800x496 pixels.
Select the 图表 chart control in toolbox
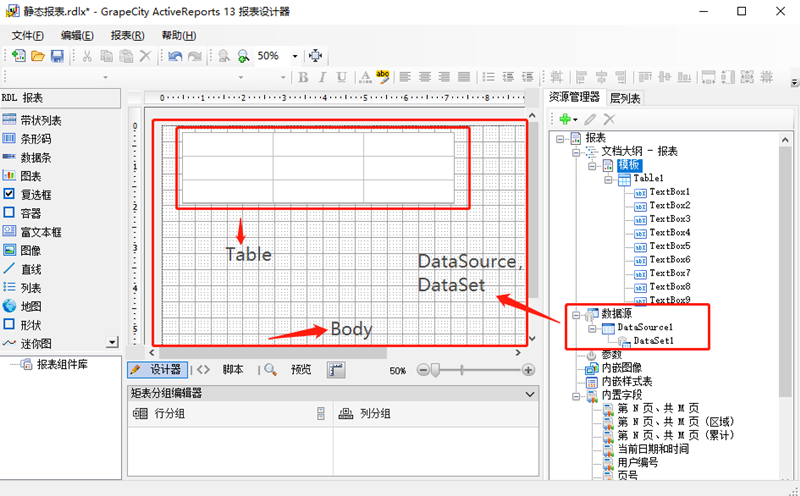[x=30, y=175]
